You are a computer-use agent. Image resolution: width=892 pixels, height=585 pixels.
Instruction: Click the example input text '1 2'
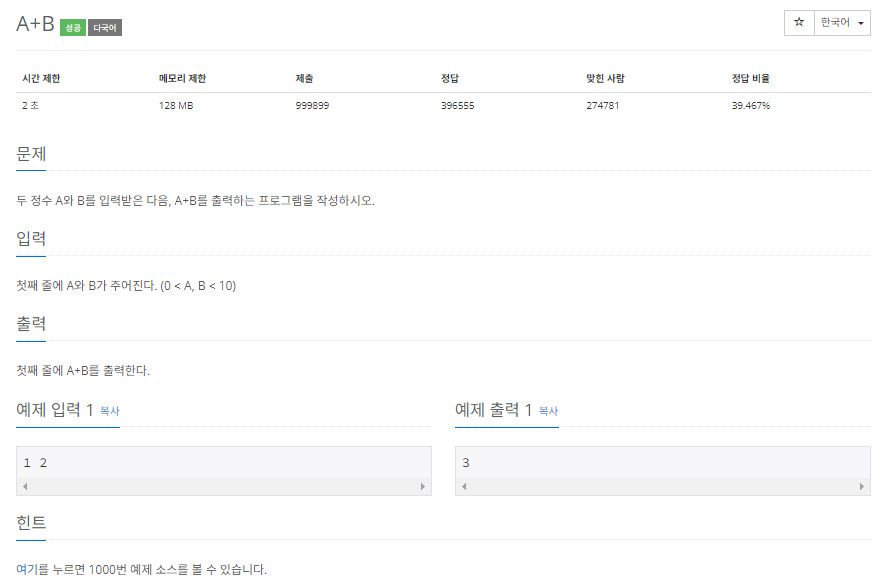[35, 463]
